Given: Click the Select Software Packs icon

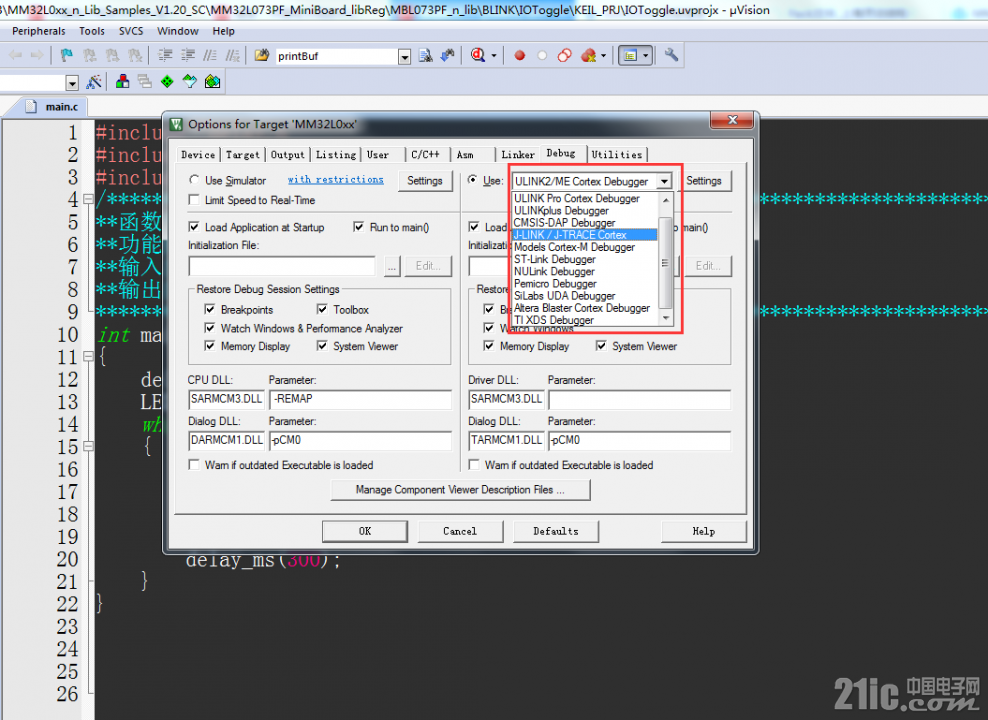Looking at the screenshot, I should 190,81.
